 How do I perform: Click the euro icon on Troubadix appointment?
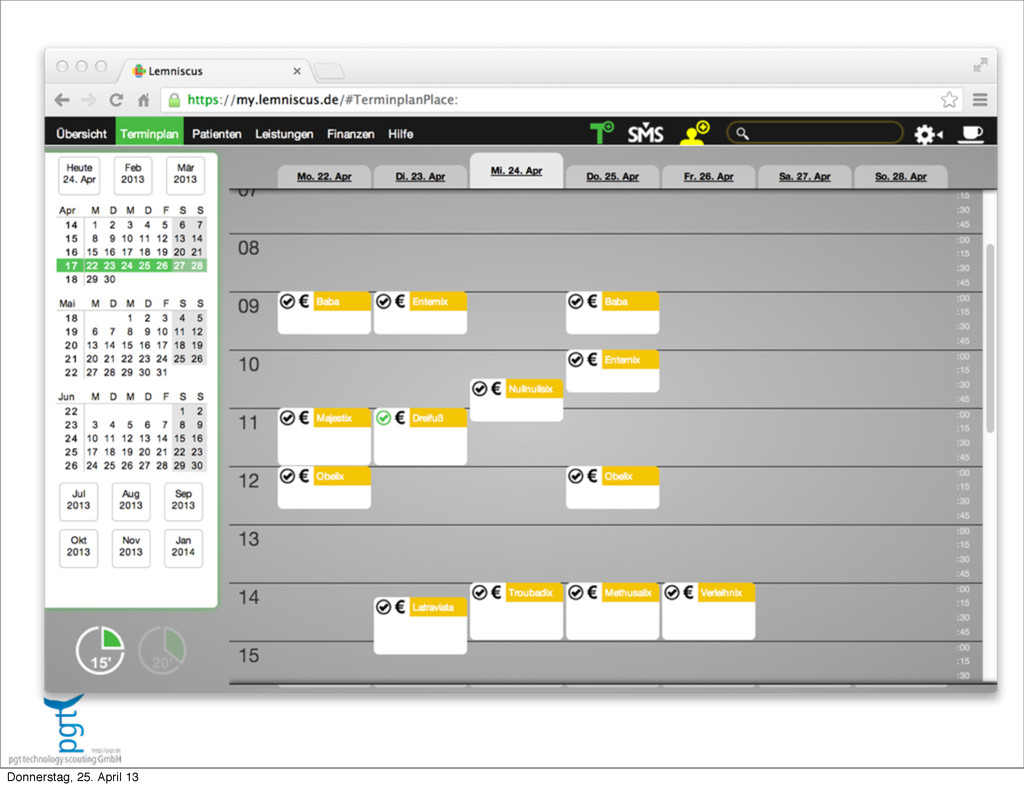pos(496,592)
